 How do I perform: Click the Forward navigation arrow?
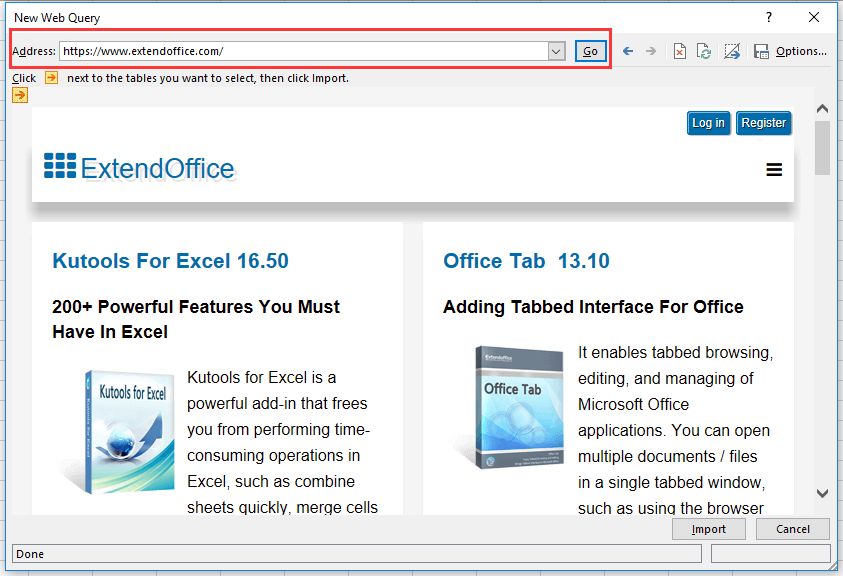coord(651,51)
